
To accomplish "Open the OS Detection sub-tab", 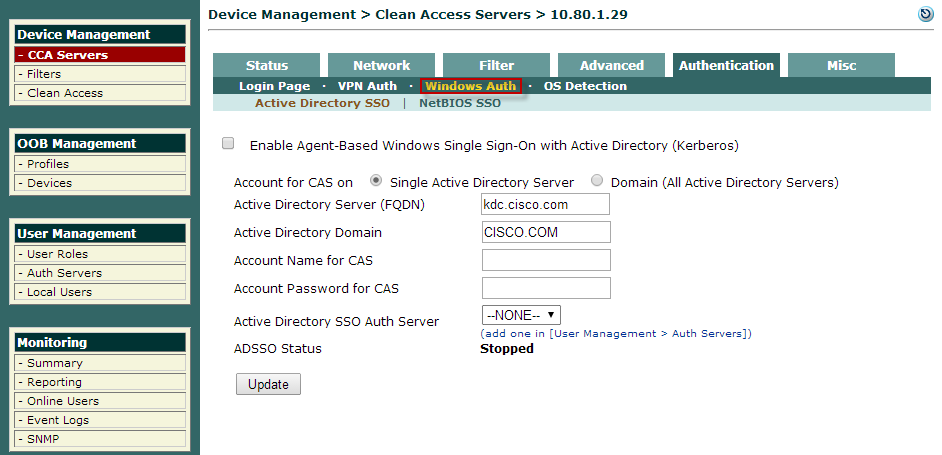I will 585,86.
